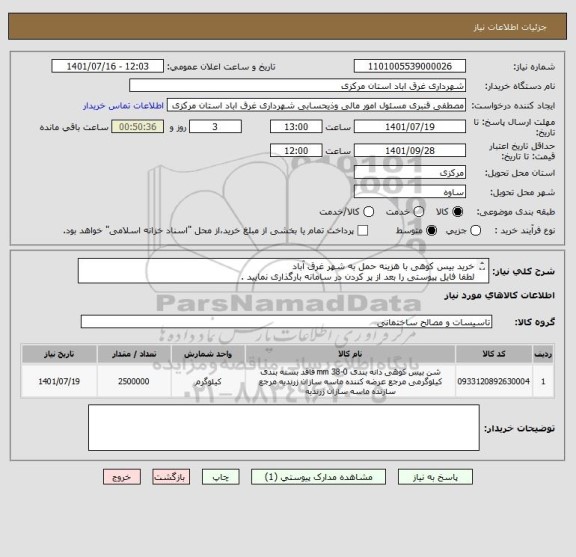Click the countdown timer 00:50:36

[138, 127]
